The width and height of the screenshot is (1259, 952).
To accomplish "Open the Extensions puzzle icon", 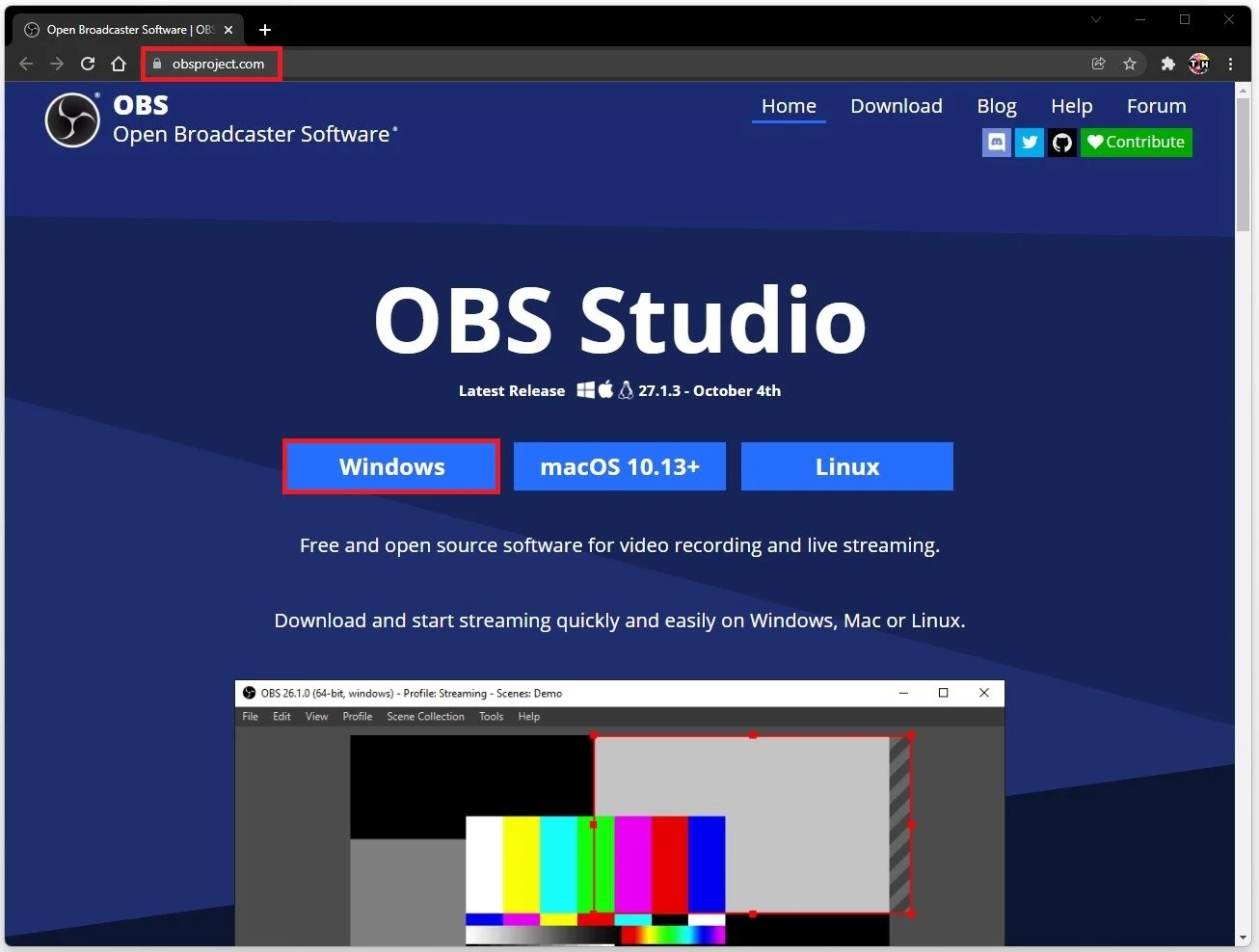I will point(1168,64).
